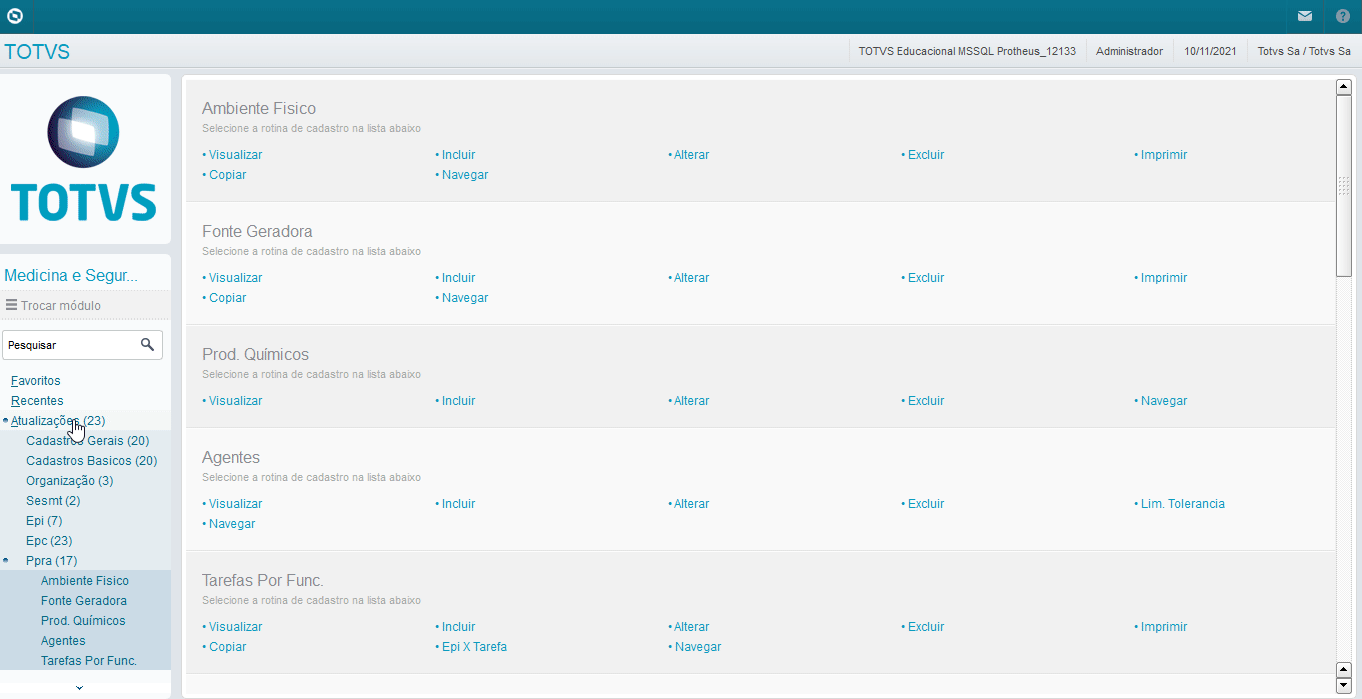Click Incluir under Prod. Químicos
The image size is (1362, 699).
pyautogui.click(x=458, y=401)
